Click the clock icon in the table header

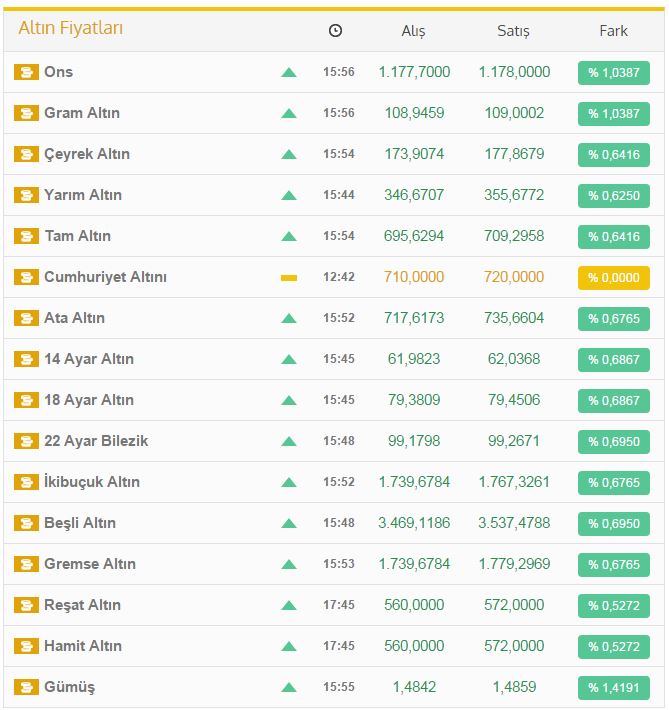click(x=335, y=31)
